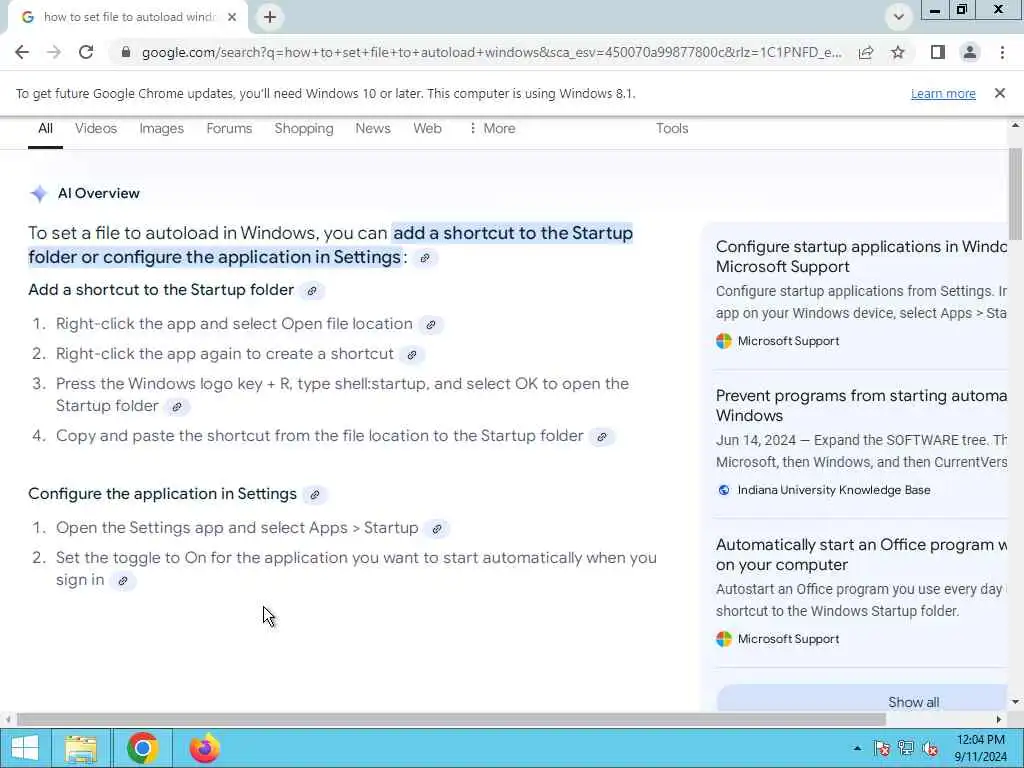Open the Chrome profile avatar
The image size is (1024, 768).
coord(970,52)
